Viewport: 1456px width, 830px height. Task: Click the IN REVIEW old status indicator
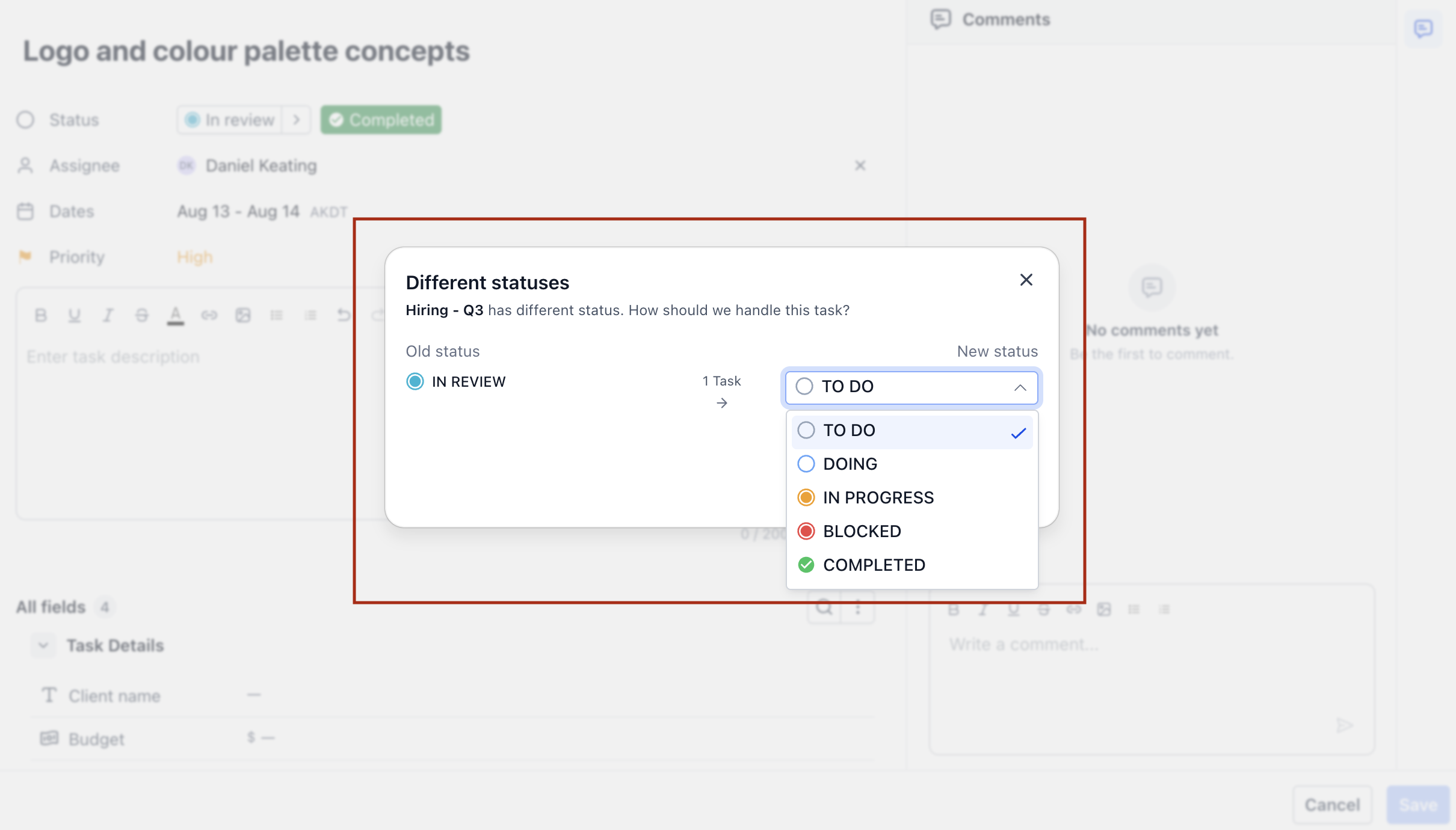coord(455,382)
